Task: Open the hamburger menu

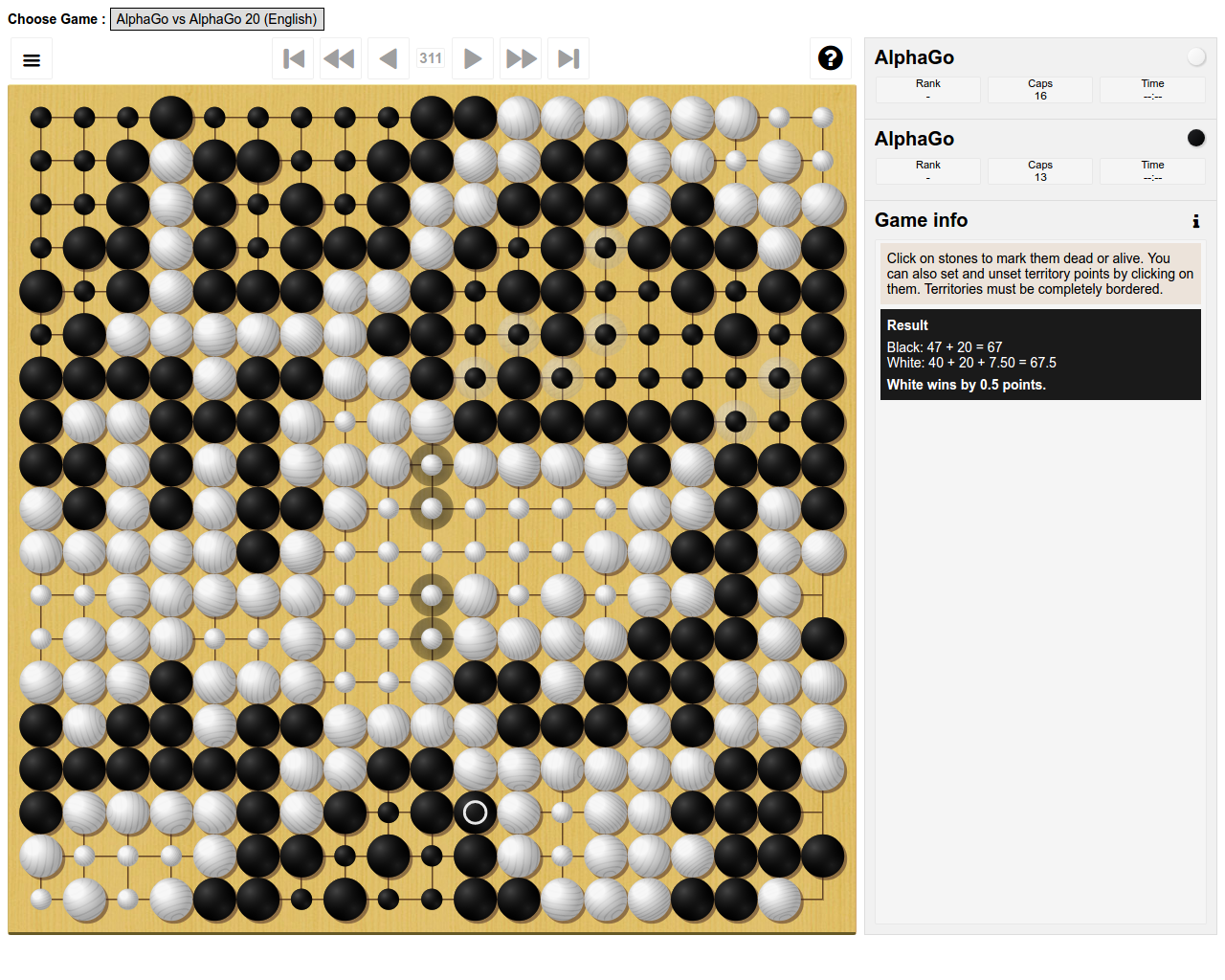Action: [x=32, y=60]
